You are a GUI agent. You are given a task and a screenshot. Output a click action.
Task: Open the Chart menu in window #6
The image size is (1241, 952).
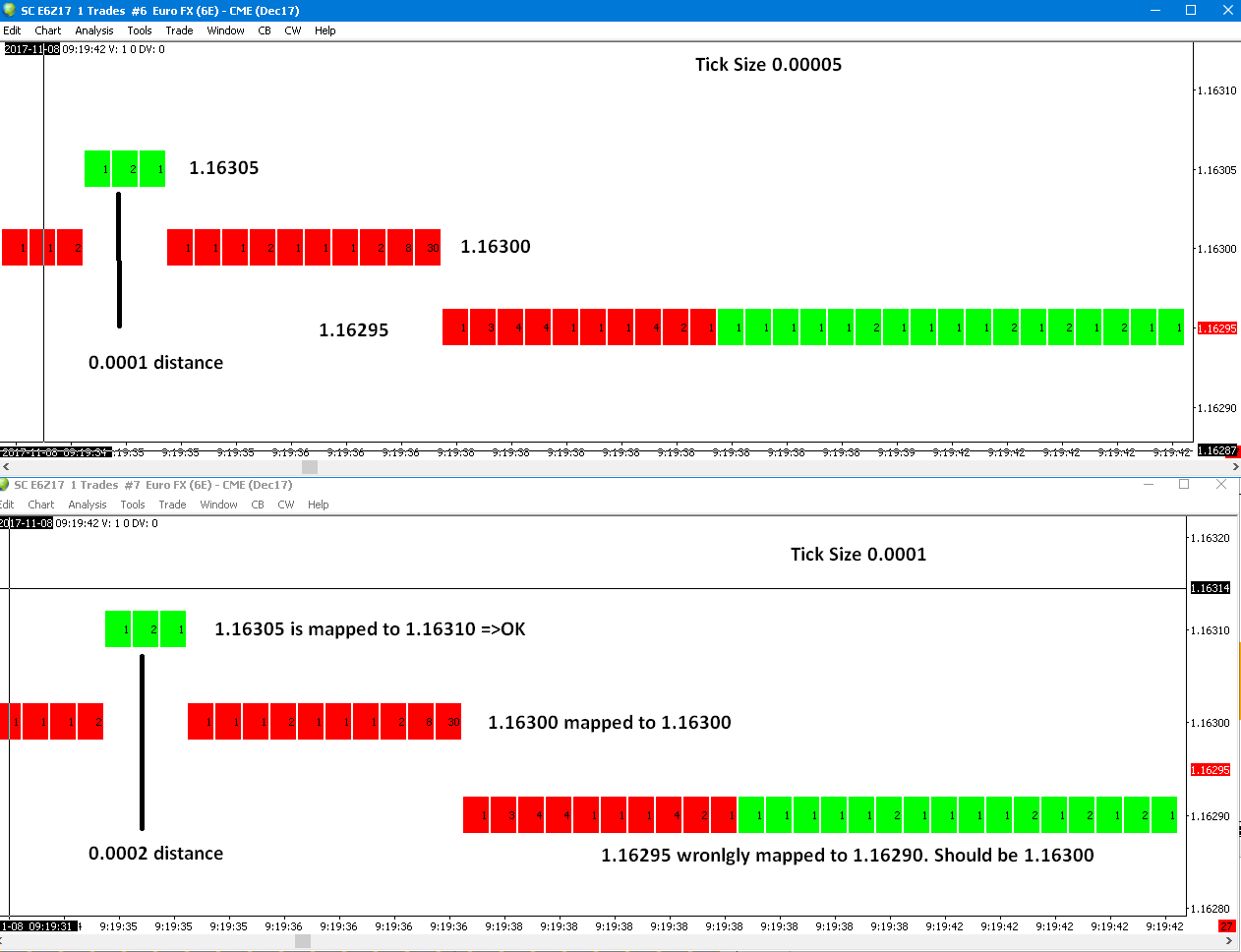(47, 30)
